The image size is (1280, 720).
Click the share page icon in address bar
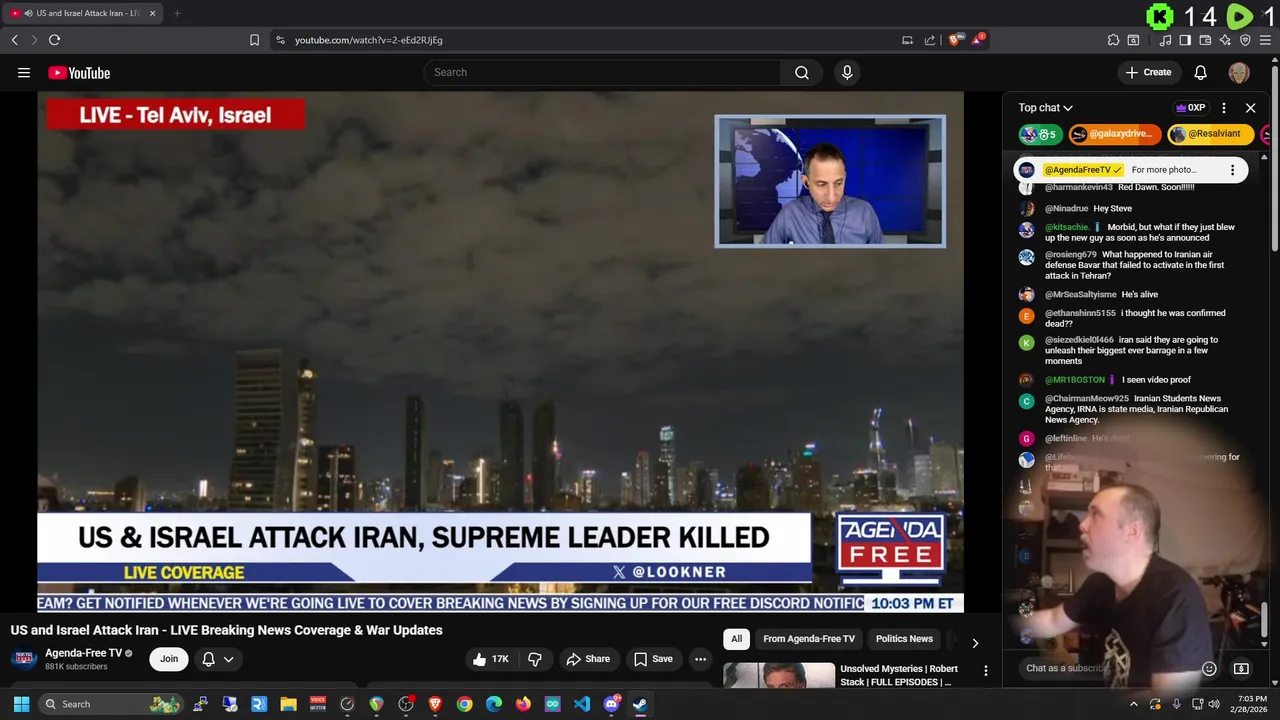pyautogui.click(x=930, y=40)
